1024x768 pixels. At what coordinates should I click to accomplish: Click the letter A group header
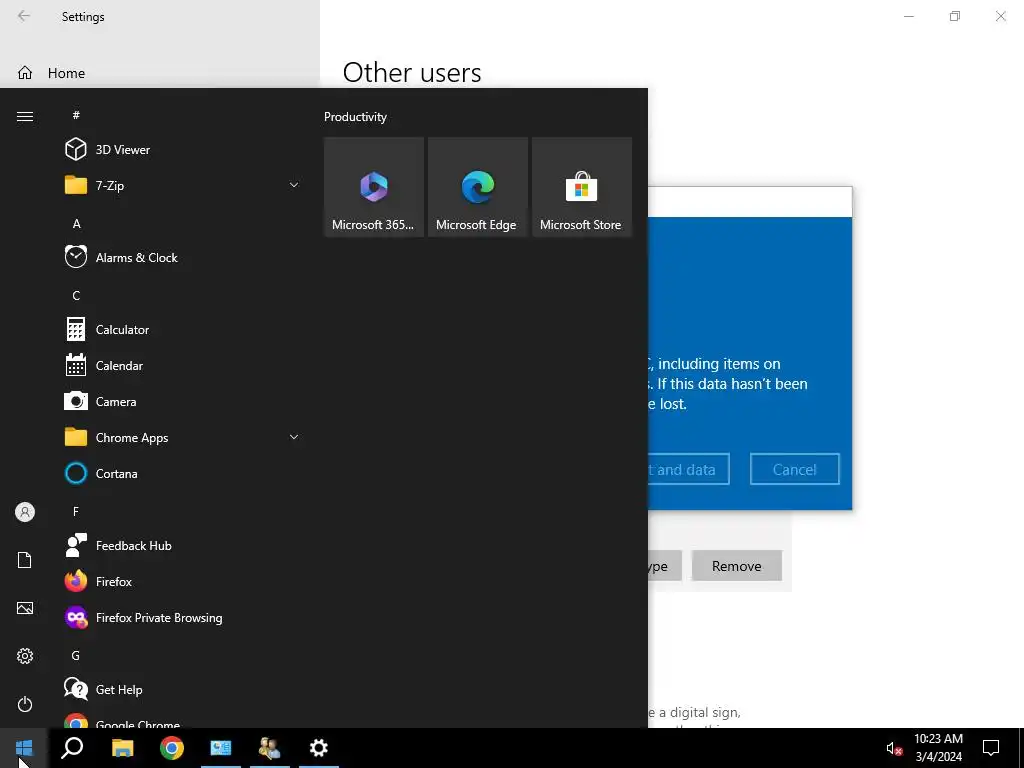click(76, 223)
